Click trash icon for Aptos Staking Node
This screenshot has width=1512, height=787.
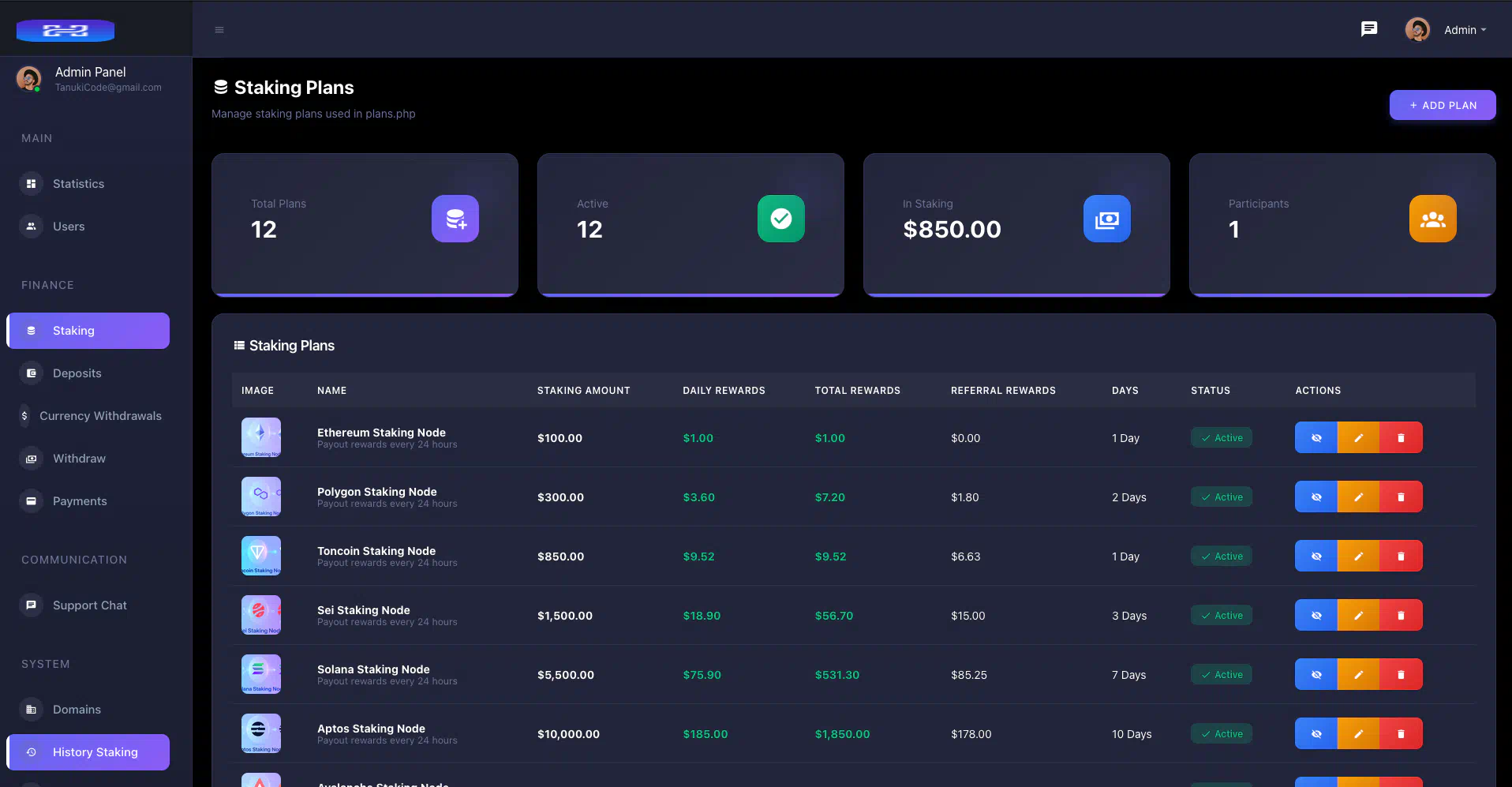coord(1401,733)
